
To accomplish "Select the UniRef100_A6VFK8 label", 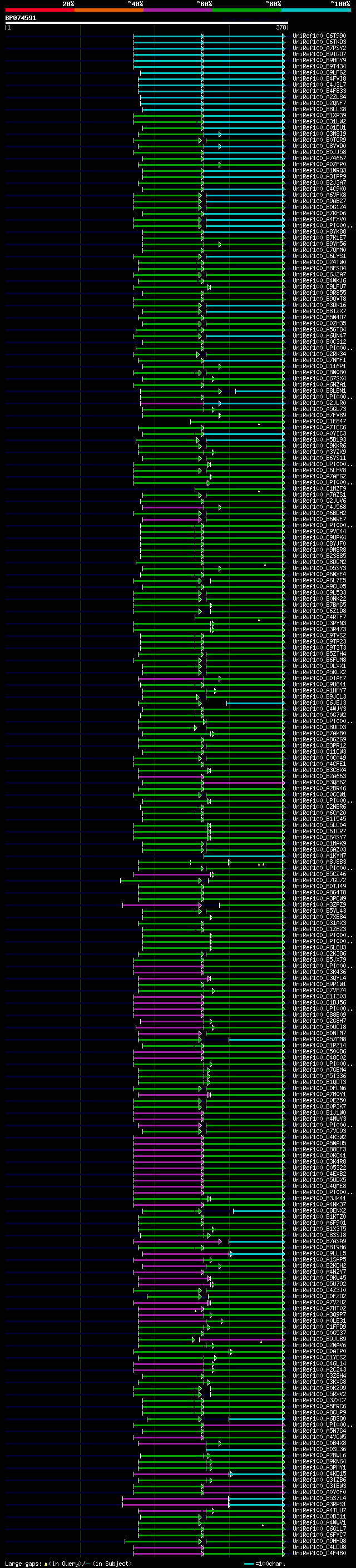I will click(319, 195).
